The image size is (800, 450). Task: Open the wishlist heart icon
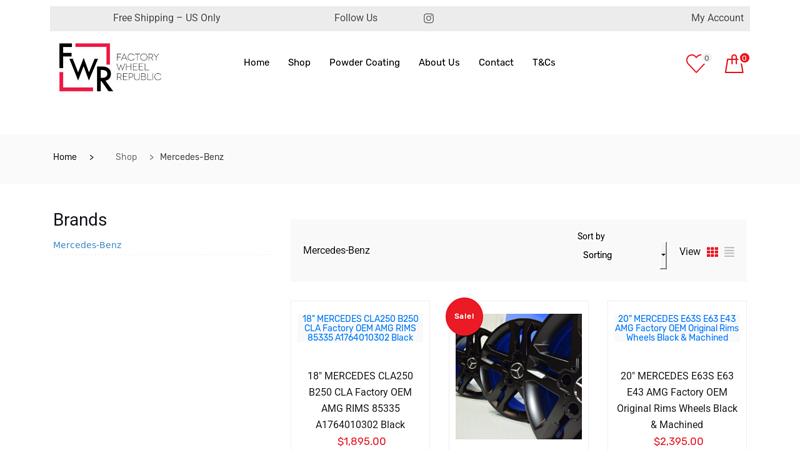pyautogui.click(x=695, y=63)
